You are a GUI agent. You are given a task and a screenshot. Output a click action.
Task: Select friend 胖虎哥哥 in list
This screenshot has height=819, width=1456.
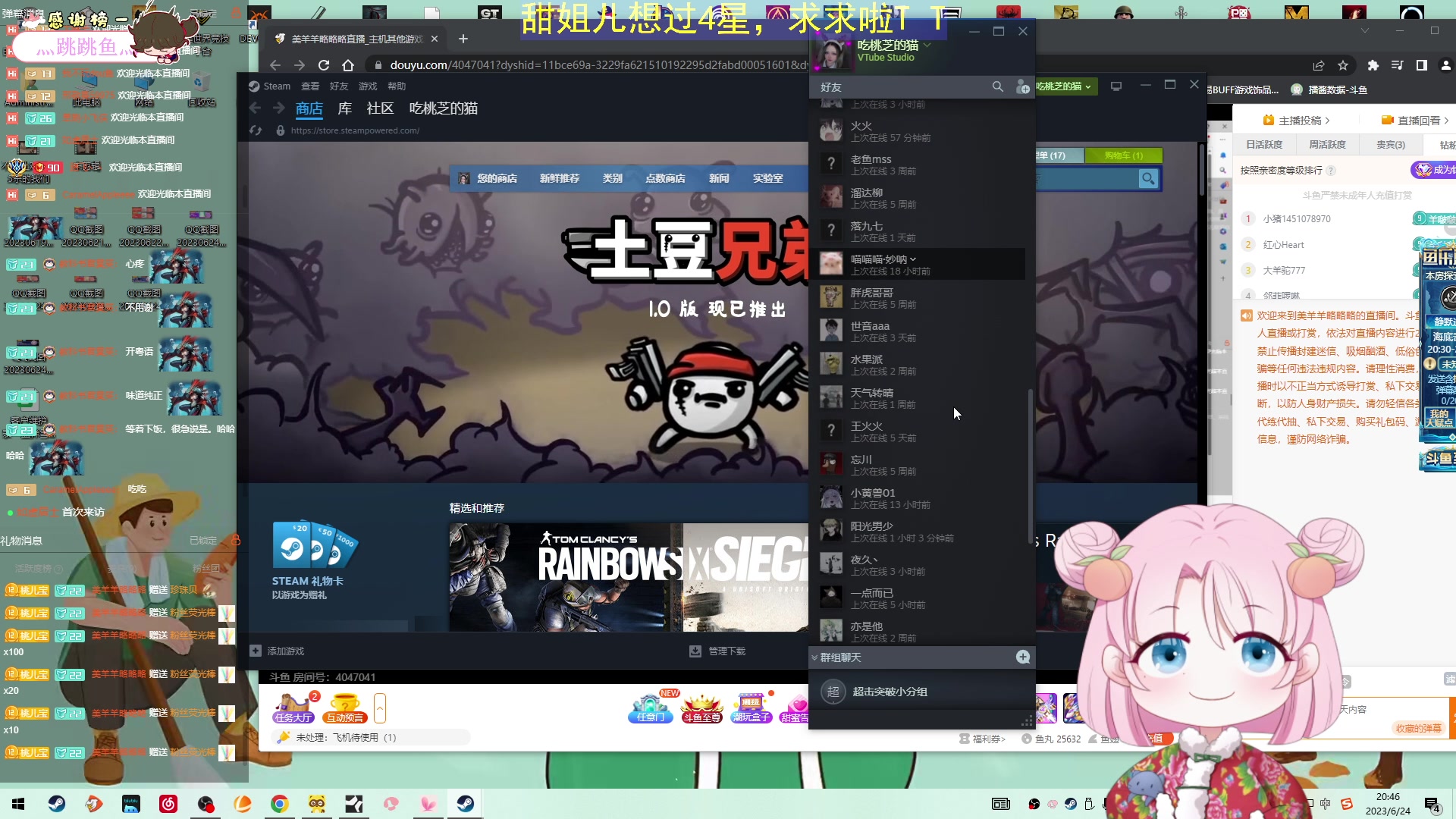tap(918, 298)
